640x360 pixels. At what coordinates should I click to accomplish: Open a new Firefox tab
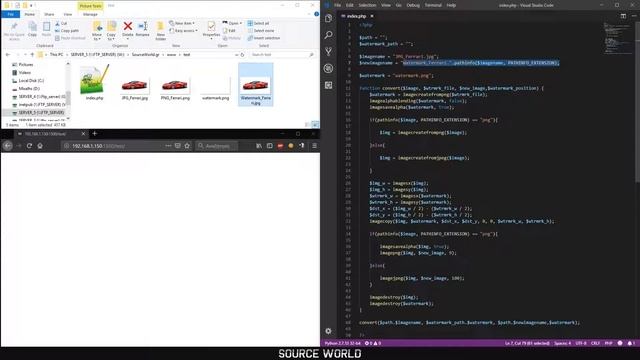pyautogui.click(x=95, y=133)
